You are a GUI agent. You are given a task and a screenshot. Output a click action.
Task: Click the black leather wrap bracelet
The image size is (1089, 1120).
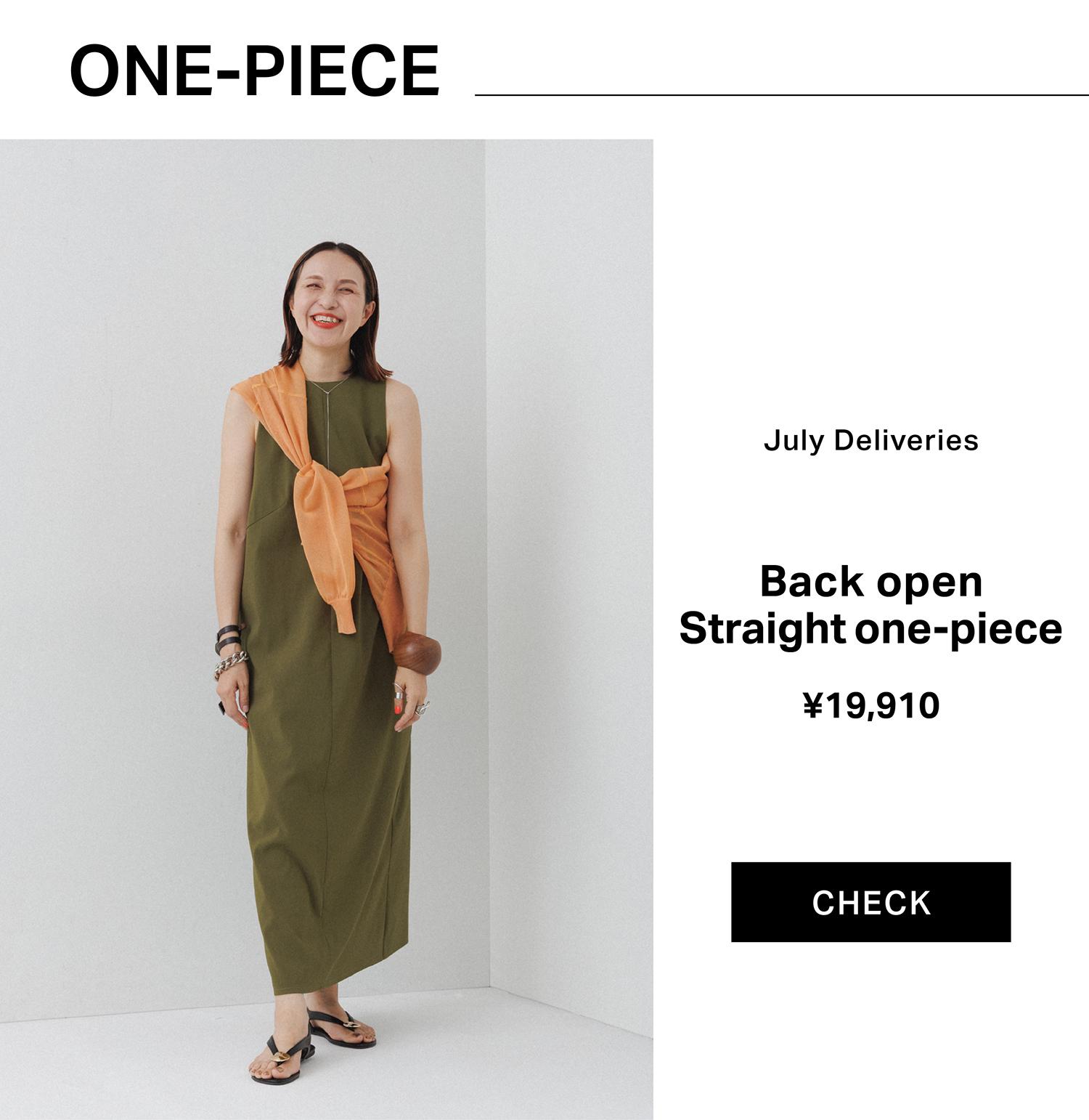229,637
